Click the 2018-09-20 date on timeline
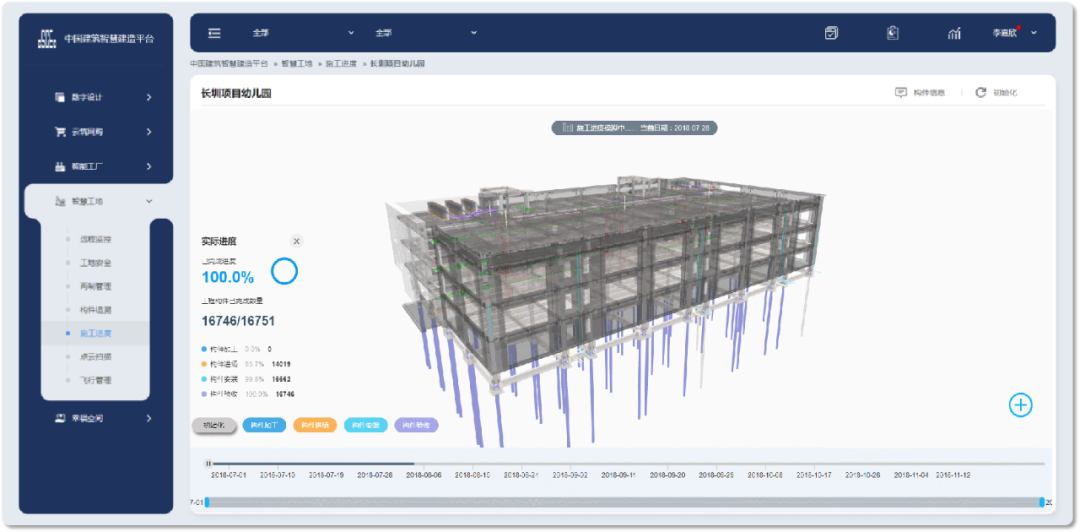1080x532 pixels. pos(665,476)
